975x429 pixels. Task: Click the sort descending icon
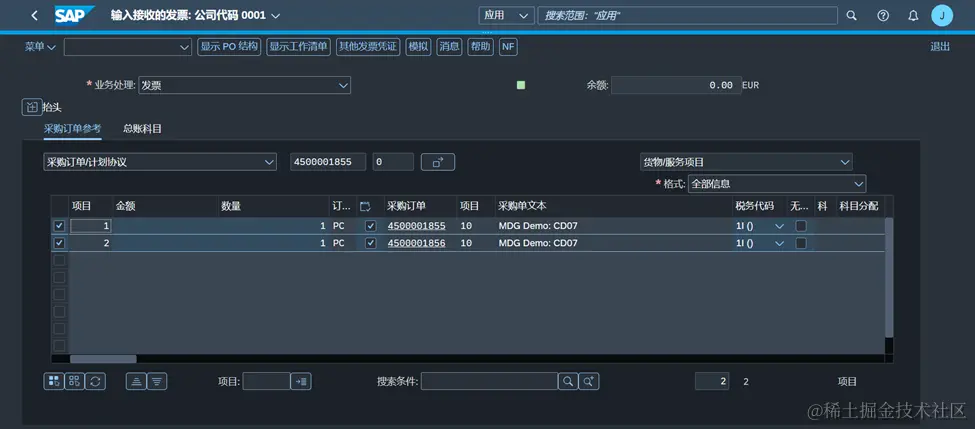click(157, 381)
